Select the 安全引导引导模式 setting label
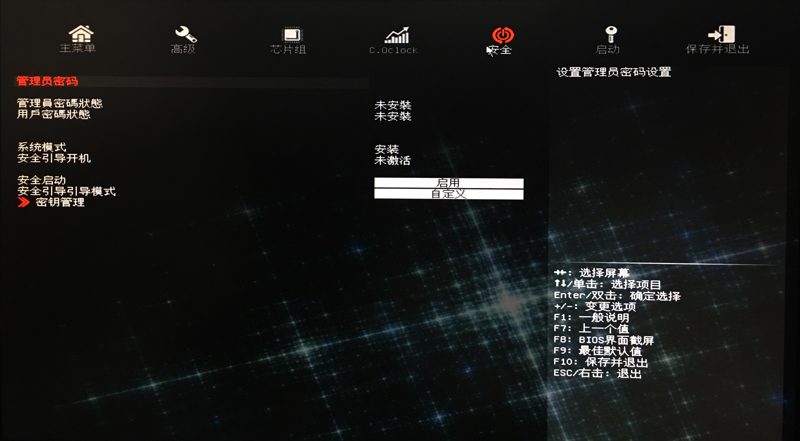The height and width of the screenshot is (441, 800). 66,191
